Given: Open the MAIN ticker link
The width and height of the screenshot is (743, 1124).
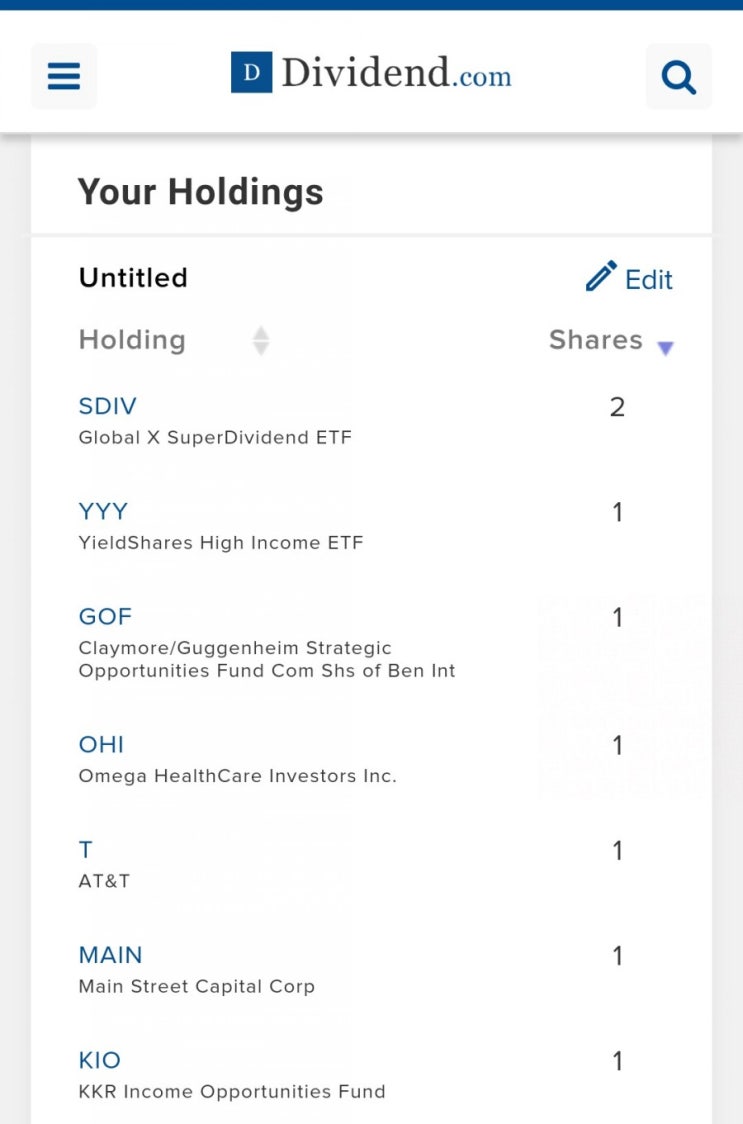Looking at the screenshot, I should click(110, 956).
